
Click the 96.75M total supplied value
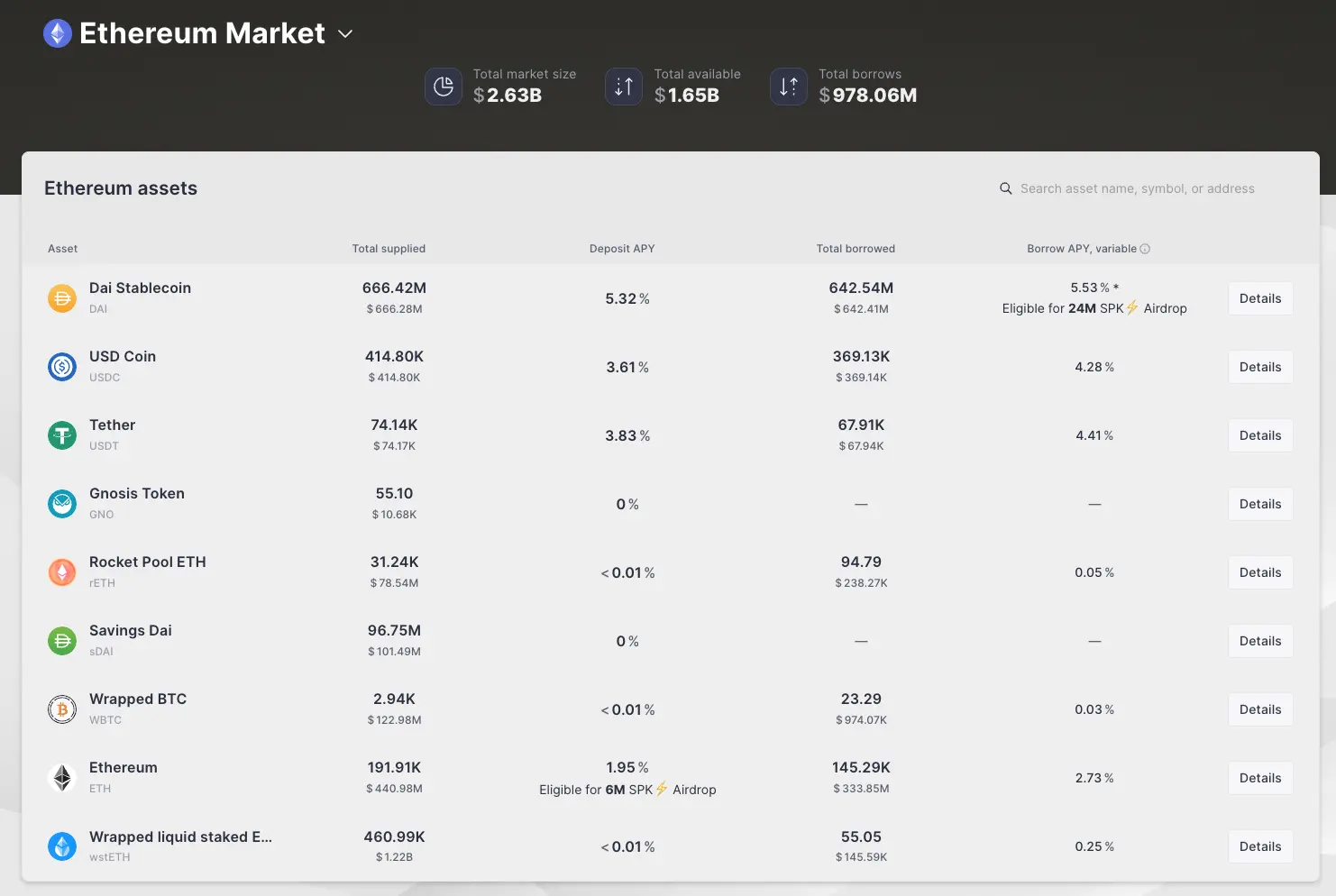(x=394, y=631)
